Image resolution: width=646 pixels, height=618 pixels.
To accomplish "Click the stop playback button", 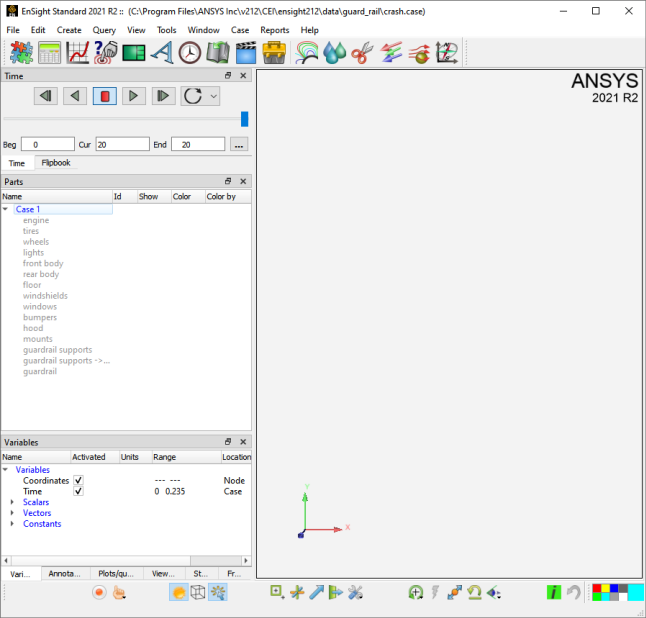I will [x=105, y=96].
